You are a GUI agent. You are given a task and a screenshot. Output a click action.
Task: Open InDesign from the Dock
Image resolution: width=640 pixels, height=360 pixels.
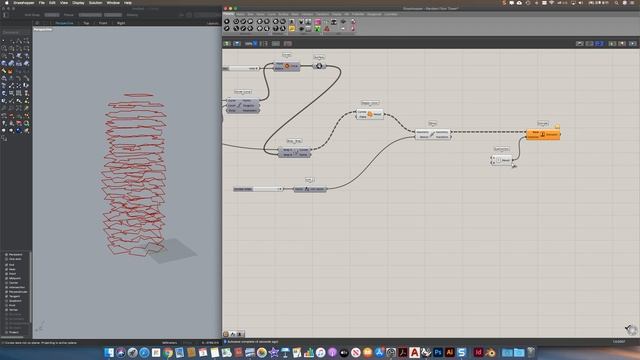click(478, 352)
